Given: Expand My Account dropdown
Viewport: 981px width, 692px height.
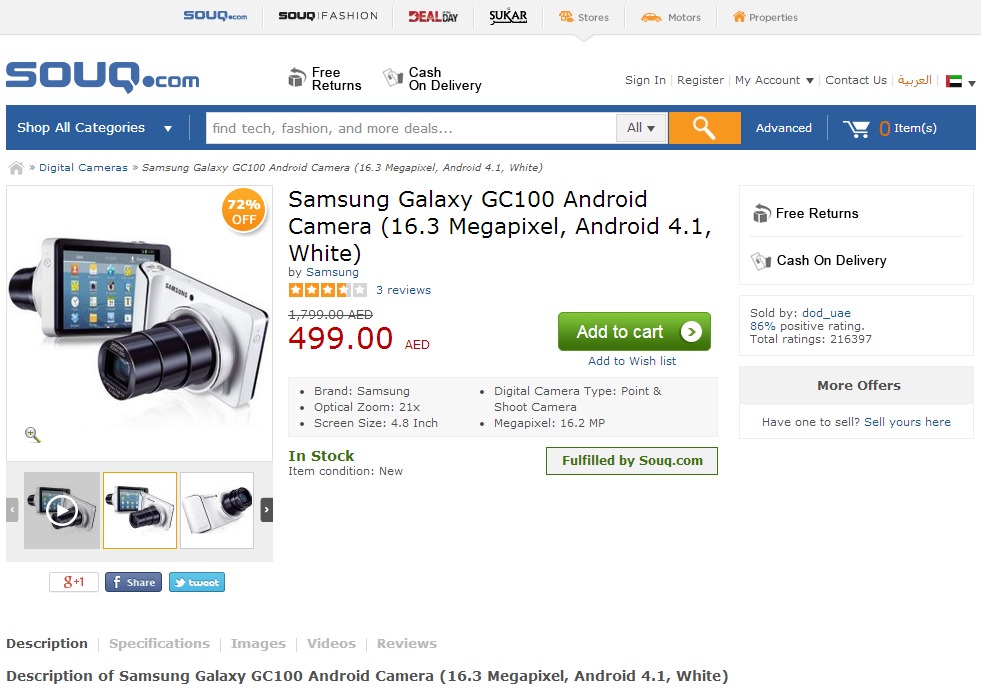Looking at the screenshot, I should pyautogui.click(x=774, y=80).
